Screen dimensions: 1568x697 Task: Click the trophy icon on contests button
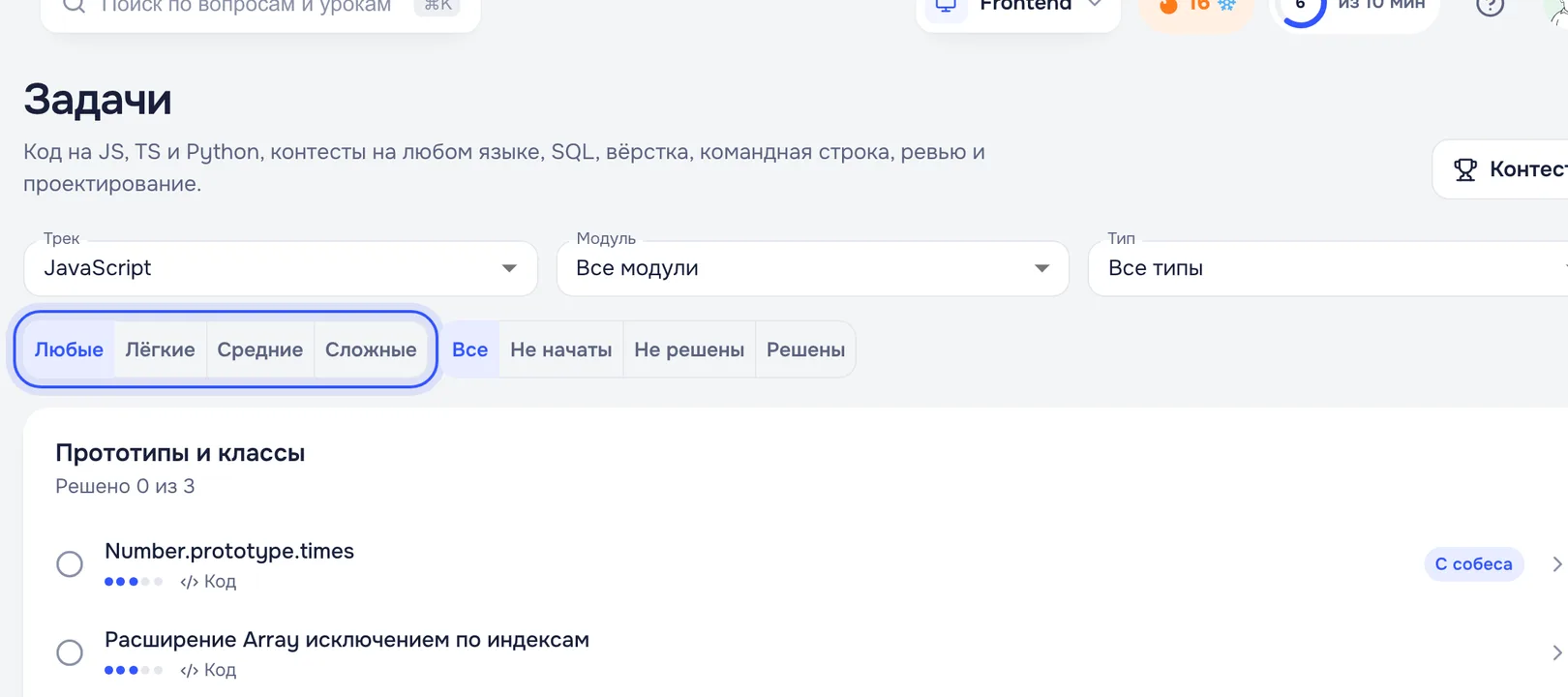[x=1465, y=170]
